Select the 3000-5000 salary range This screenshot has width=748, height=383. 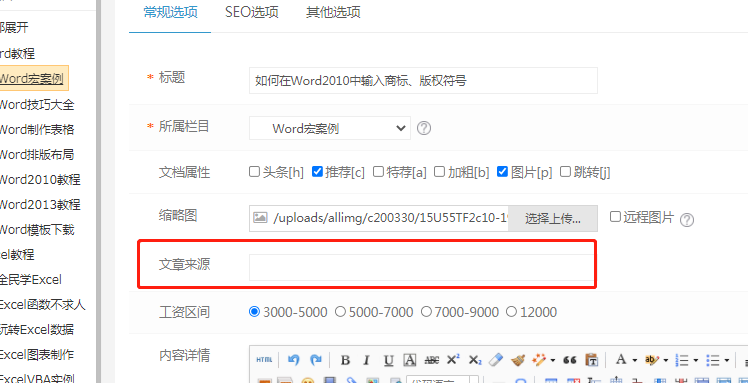(254, 312)
